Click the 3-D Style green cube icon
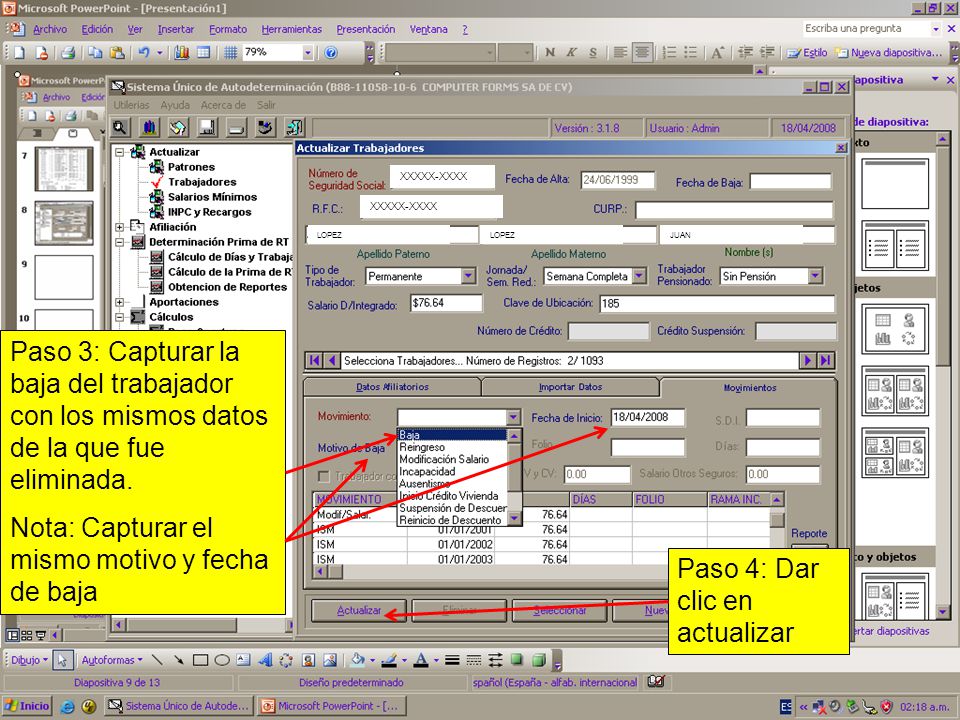 point(539,660)
